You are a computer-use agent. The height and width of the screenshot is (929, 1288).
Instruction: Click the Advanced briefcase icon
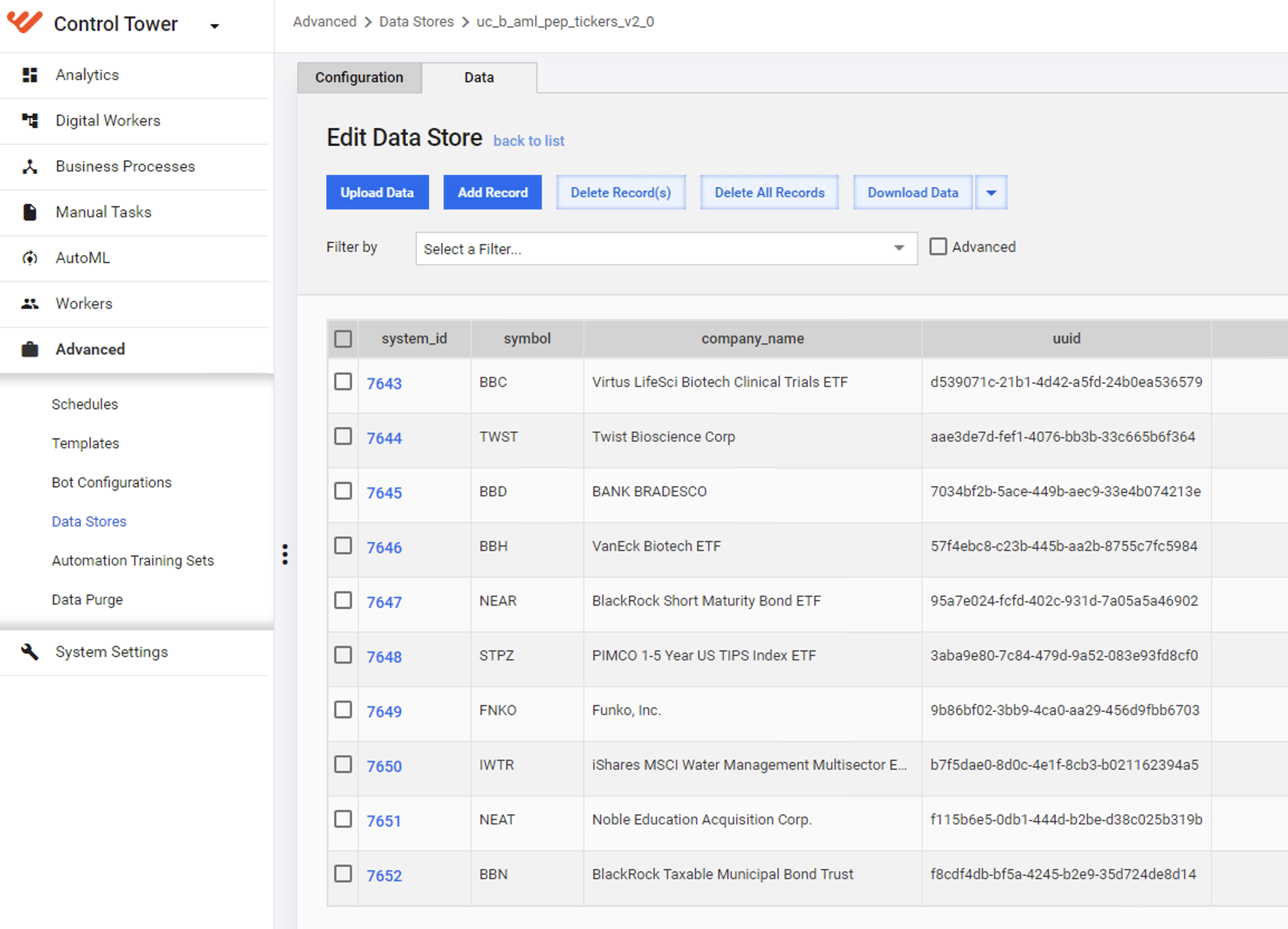click(30, 349)
